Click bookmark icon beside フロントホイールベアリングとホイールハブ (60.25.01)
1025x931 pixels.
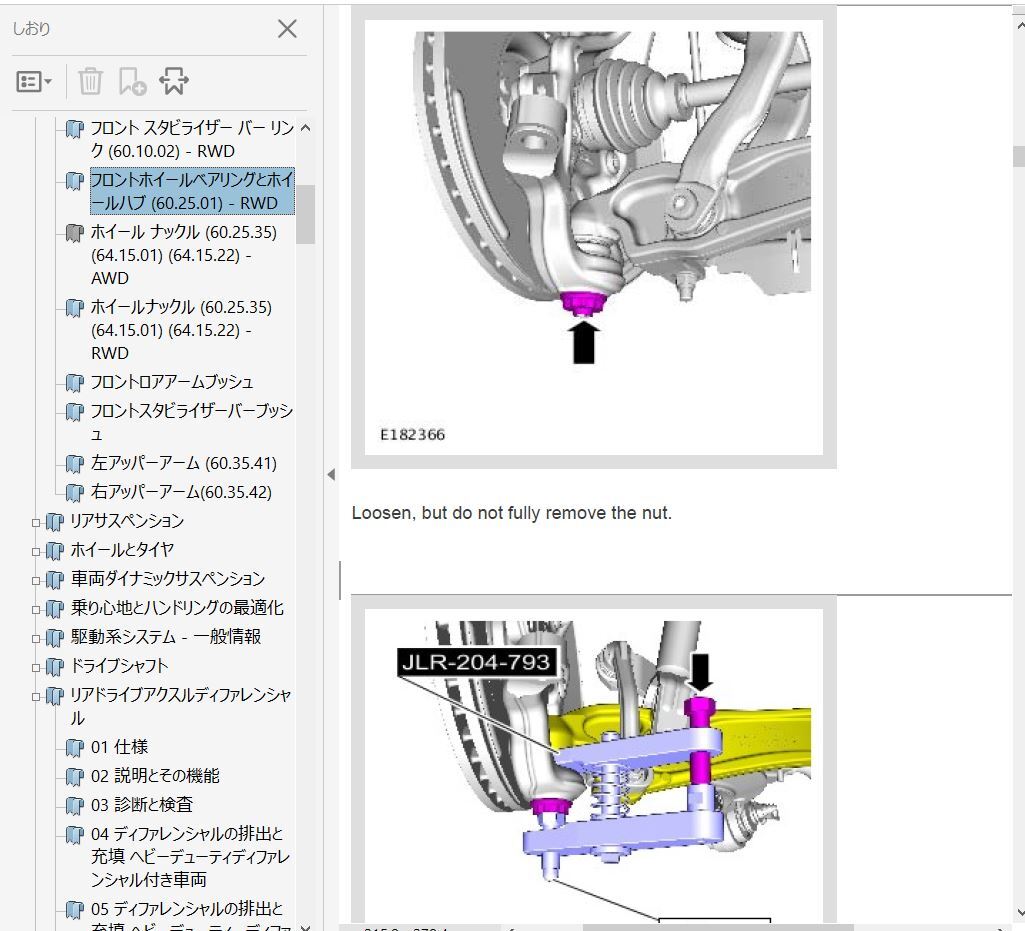pos(75,180)
